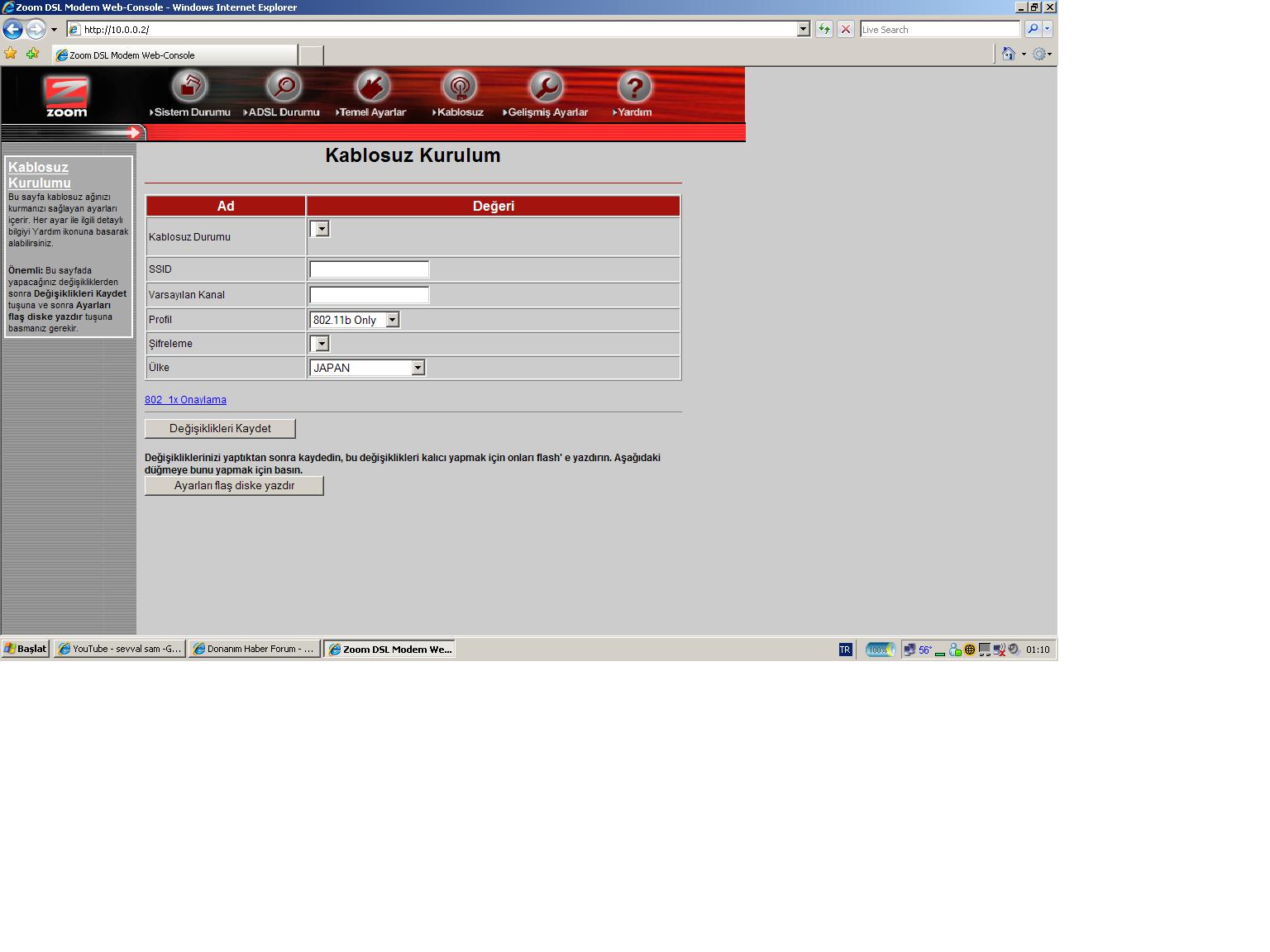Screen dimensions: 1270x952
Task: Open the 802_1x Onaylama link
Action: (x=185, y=400)
